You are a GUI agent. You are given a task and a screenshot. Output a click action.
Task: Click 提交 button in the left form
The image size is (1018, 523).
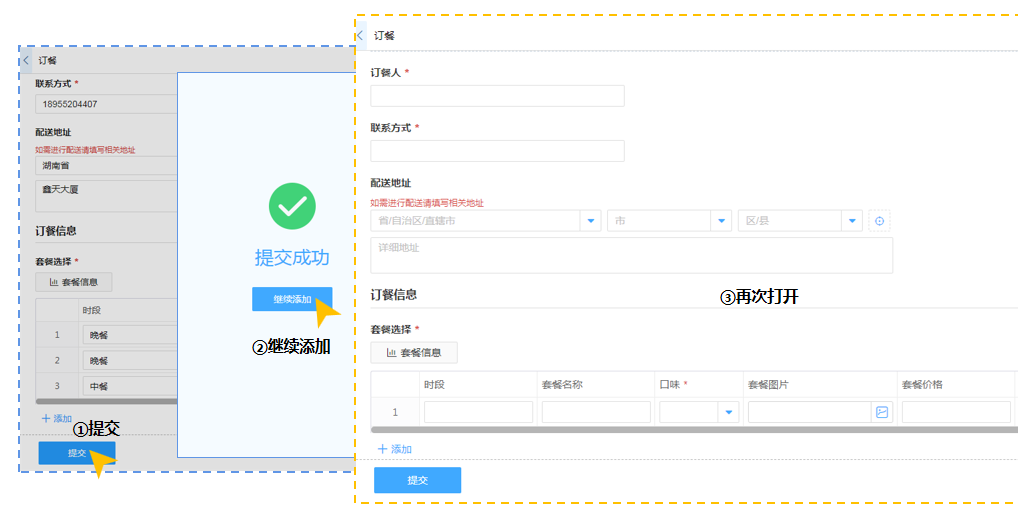click(77, 453)
